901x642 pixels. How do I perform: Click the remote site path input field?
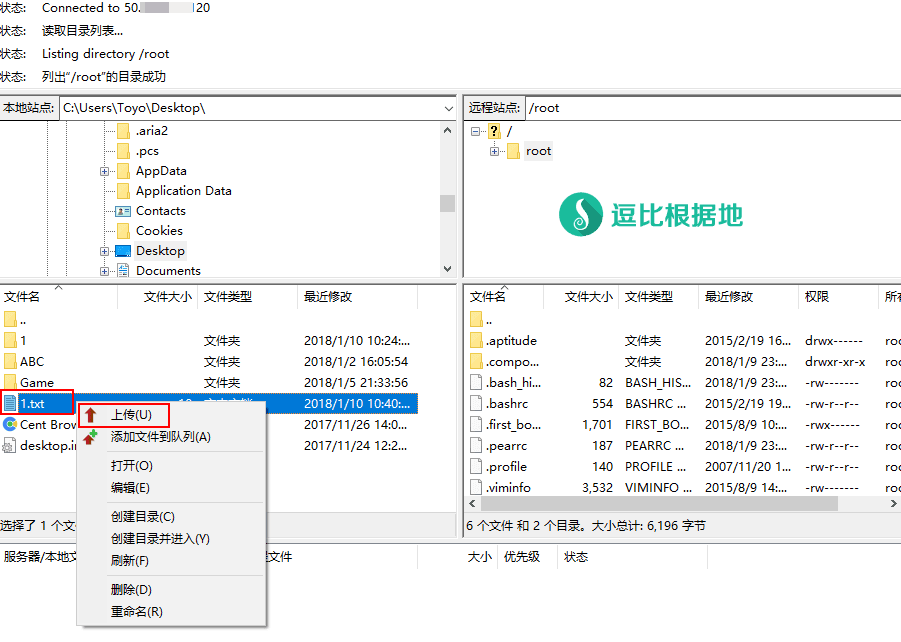point(710,108)
